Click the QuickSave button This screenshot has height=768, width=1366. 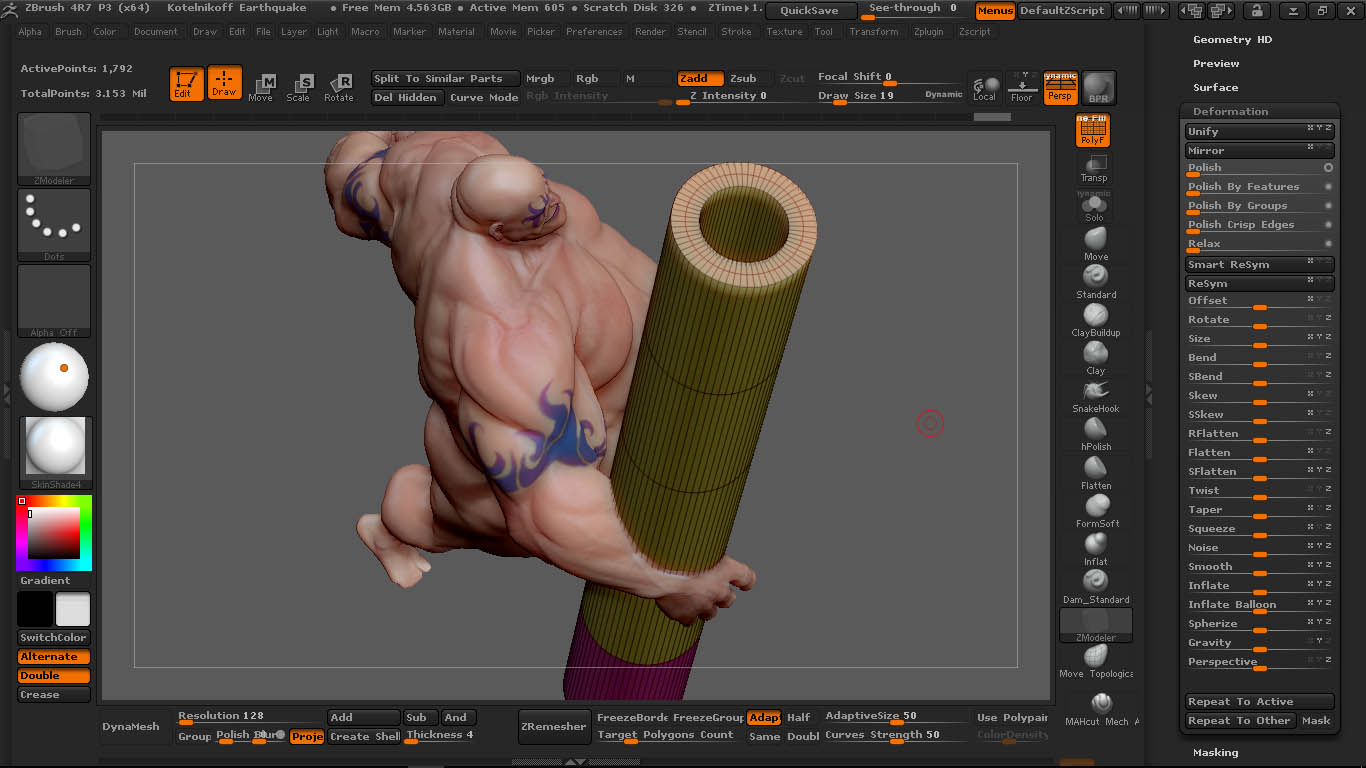[x=810, y=10]
